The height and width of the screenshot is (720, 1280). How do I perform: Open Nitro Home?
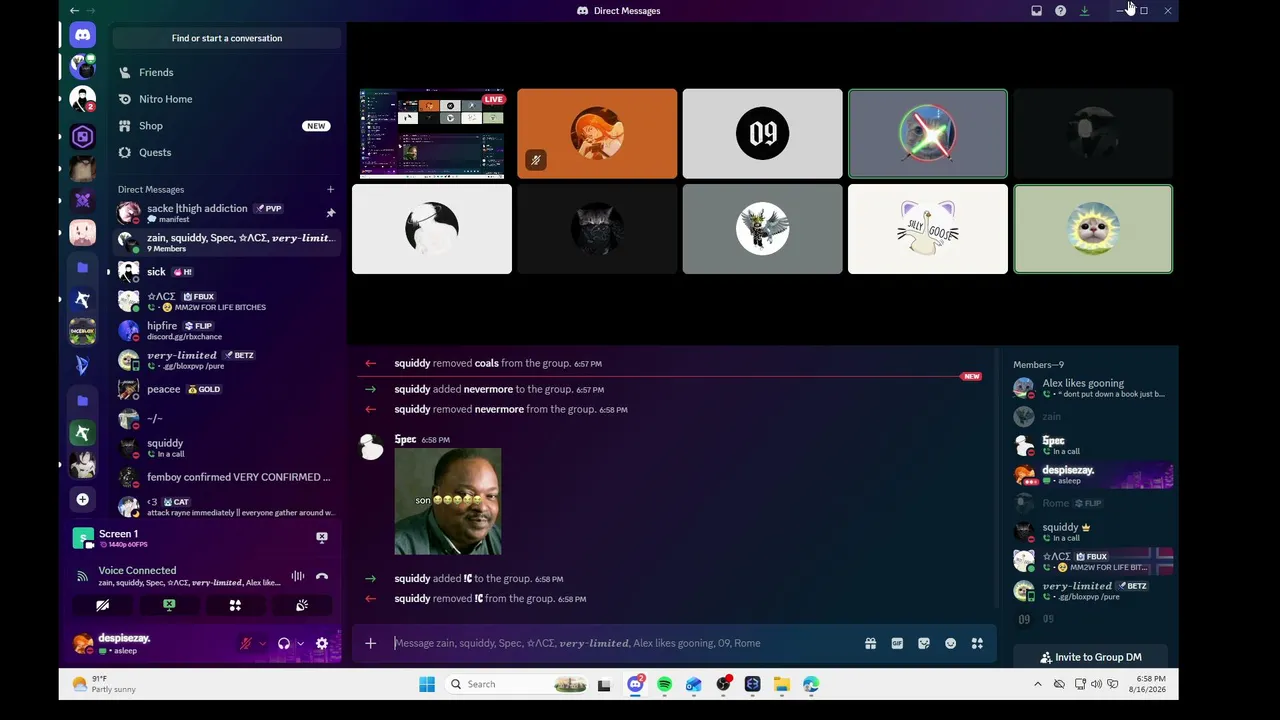click(x=226, y=99)
